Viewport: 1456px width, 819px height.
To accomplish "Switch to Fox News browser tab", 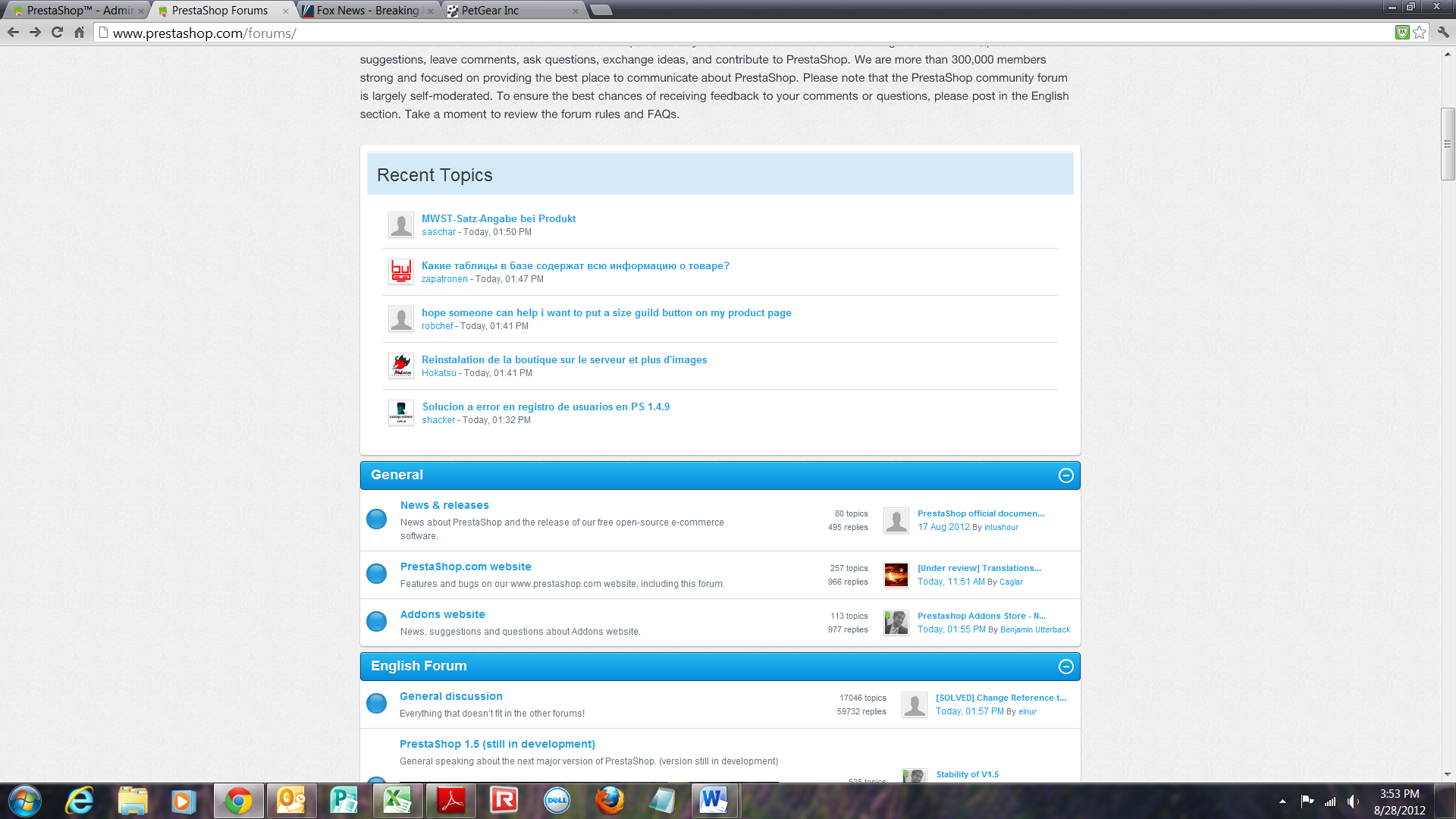I will click(x=368, y=11).
